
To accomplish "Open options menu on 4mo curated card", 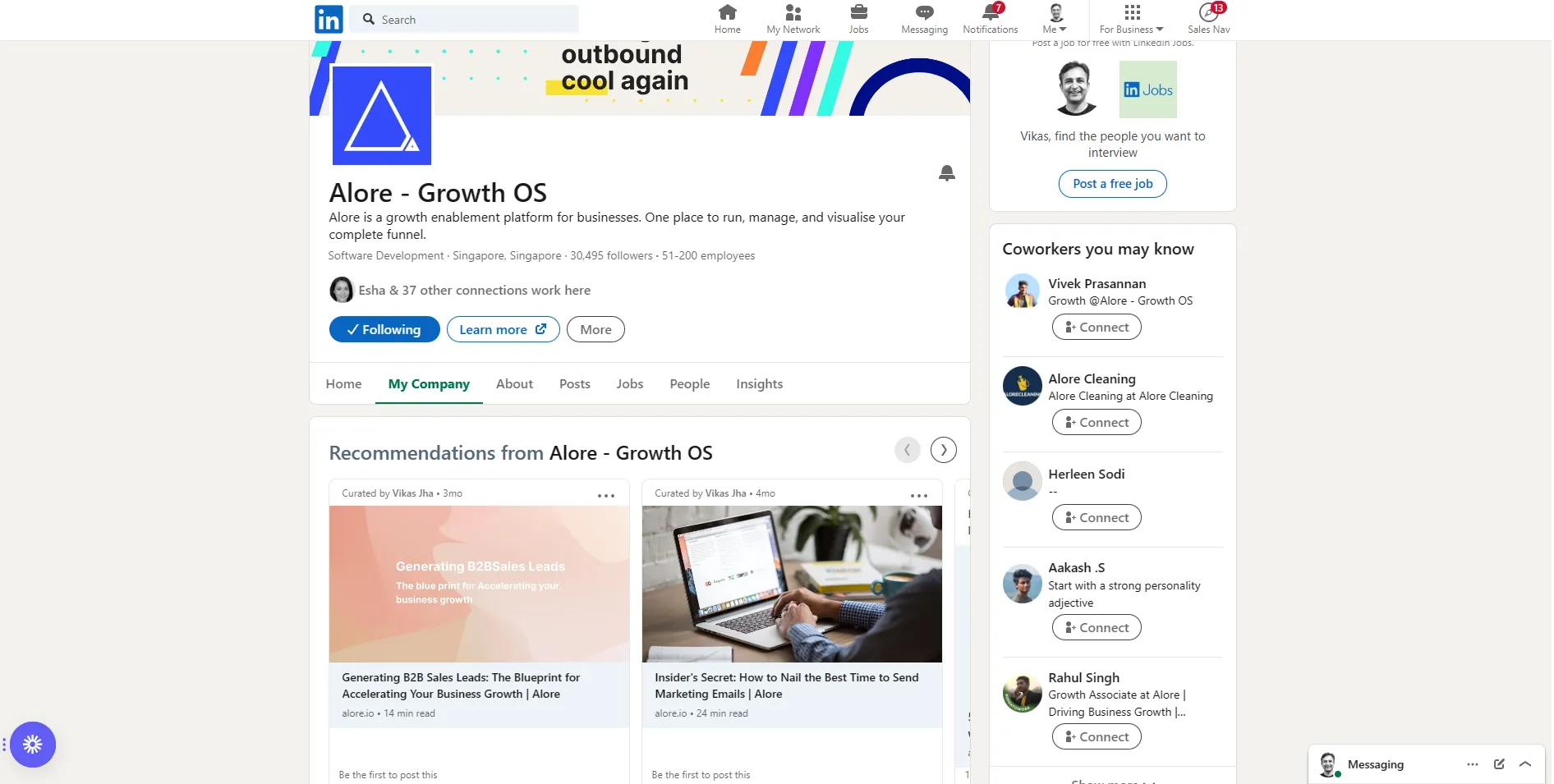I will pos(919,495).
